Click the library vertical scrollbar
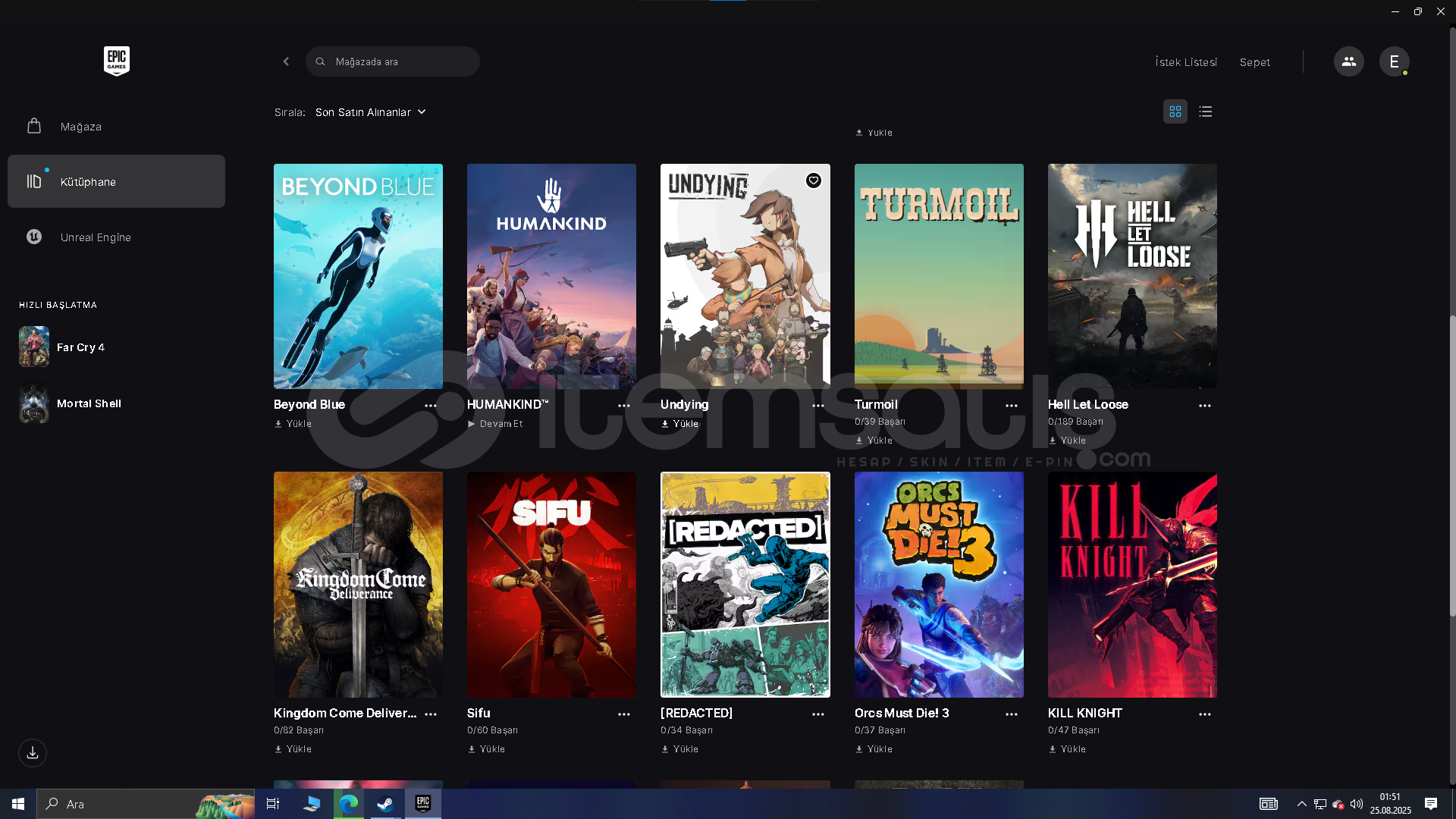This screenshot has height=819, width=1456. pos(1452,466)
